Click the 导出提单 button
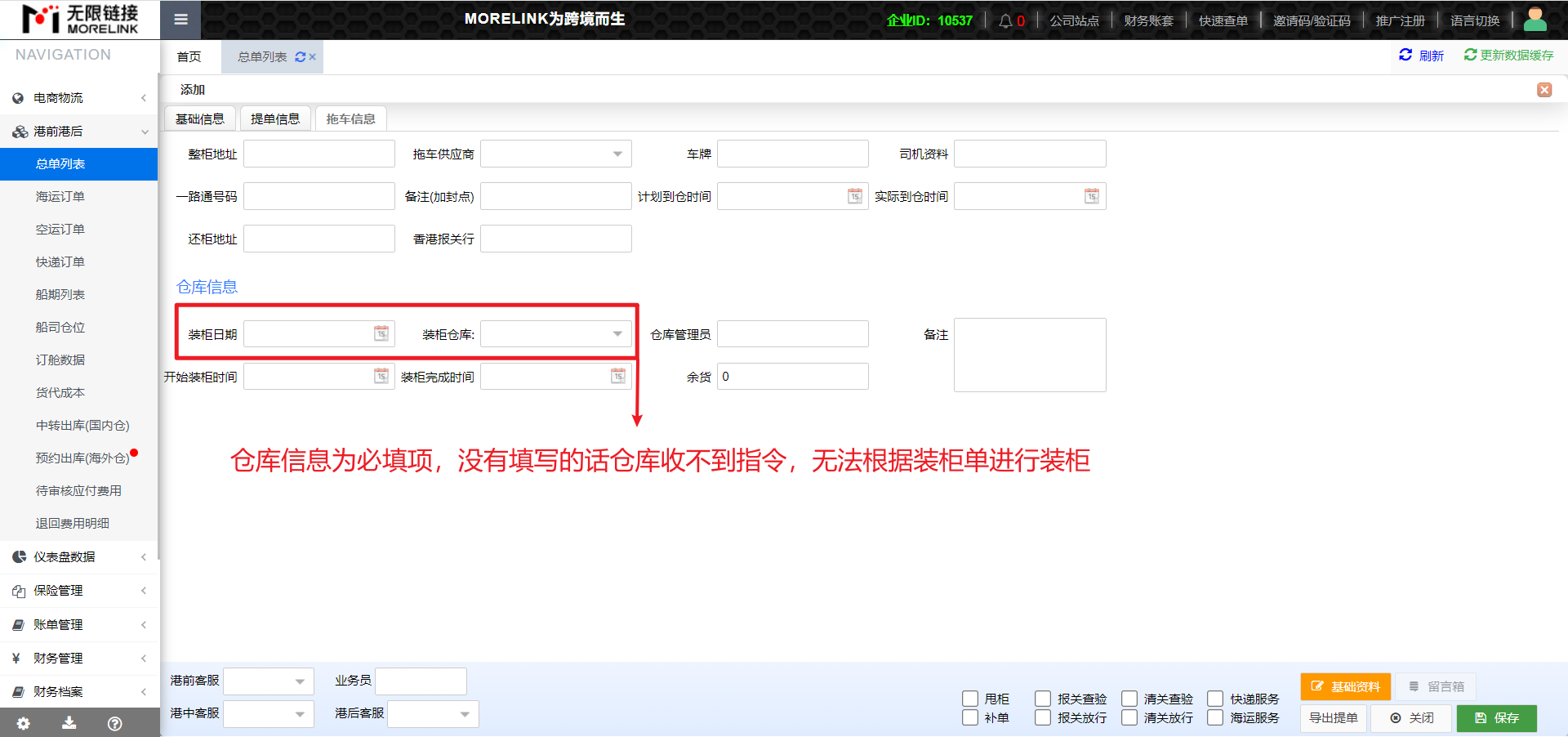The height and width of the screenshot is (737, 1568). point(1334,718)
